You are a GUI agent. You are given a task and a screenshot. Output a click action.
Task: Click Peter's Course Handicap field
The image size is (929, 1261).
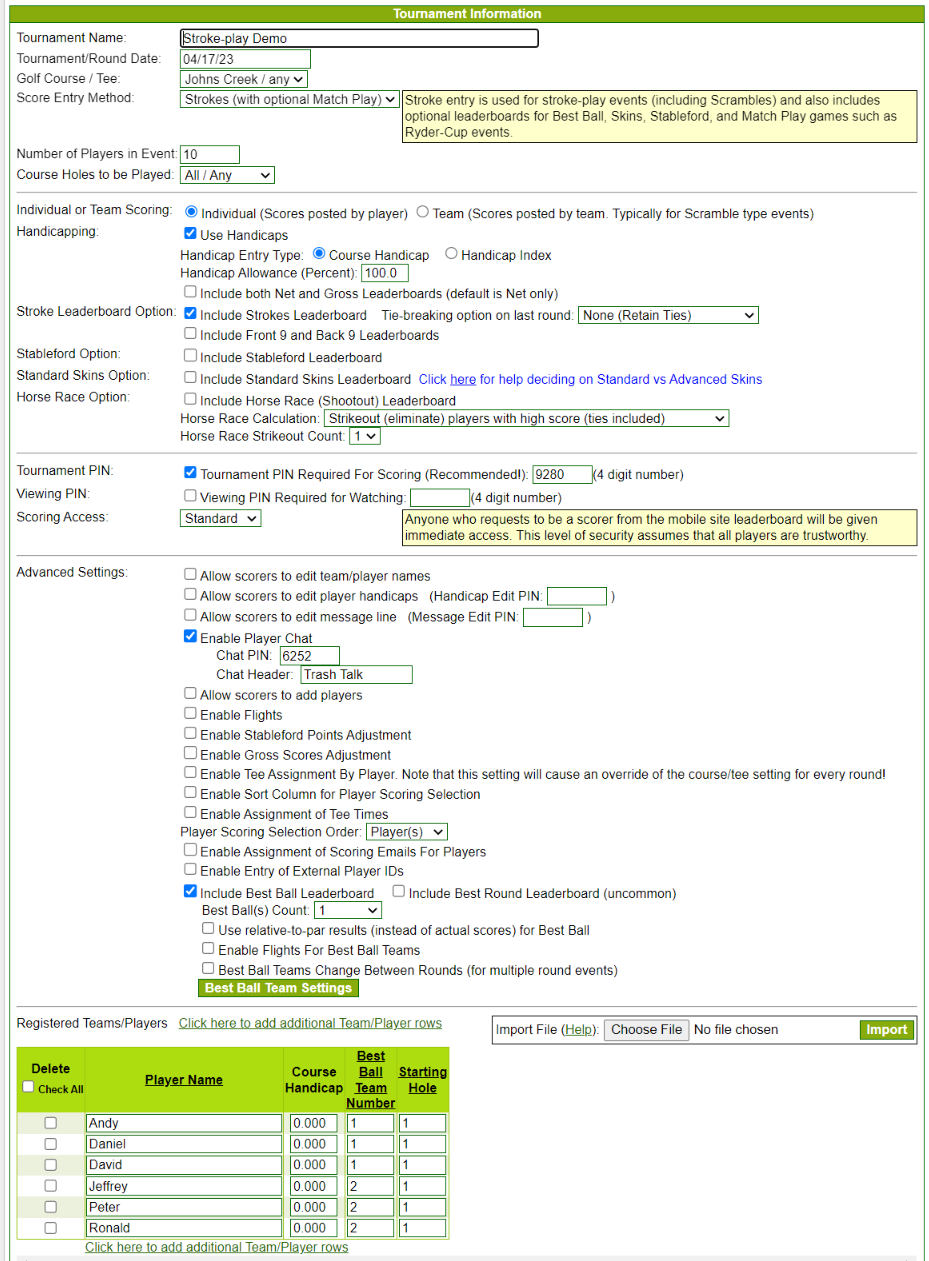(314, 1207)
